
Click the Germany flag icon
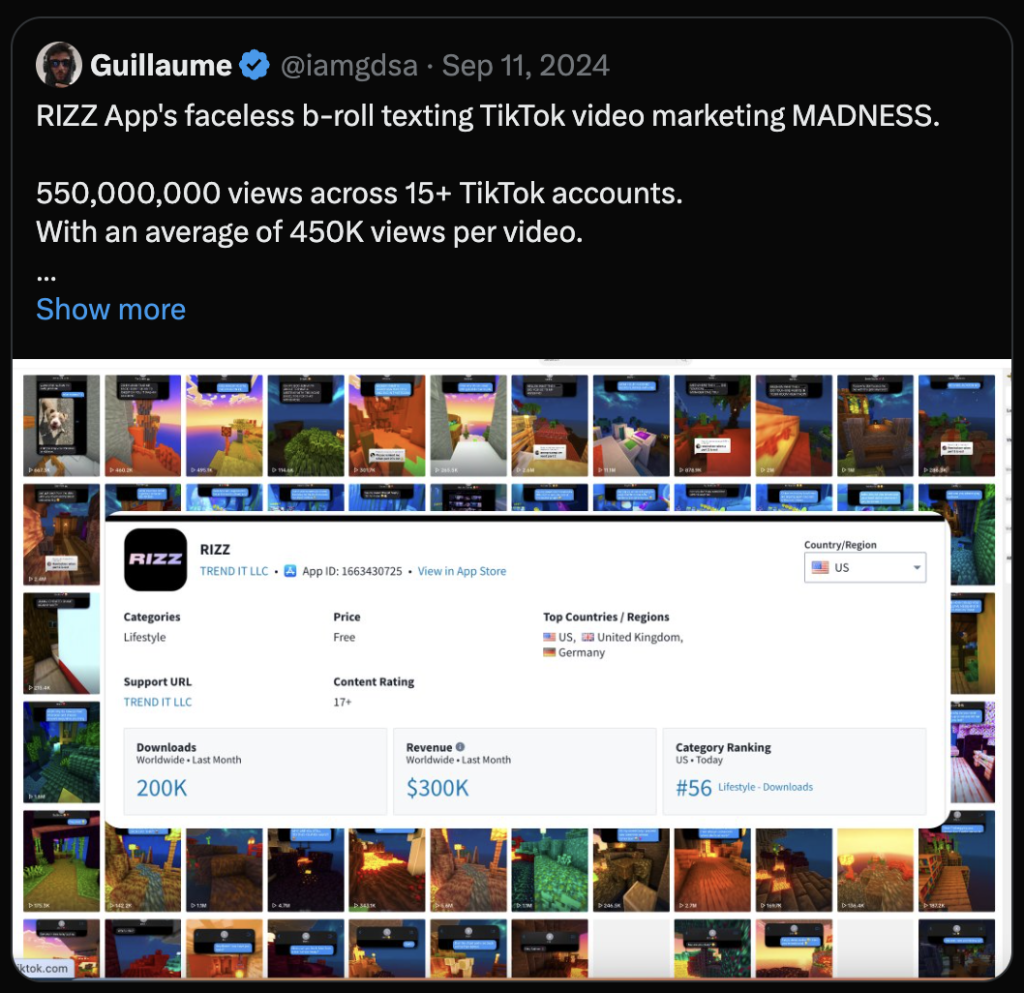click(x=549, y=652)
